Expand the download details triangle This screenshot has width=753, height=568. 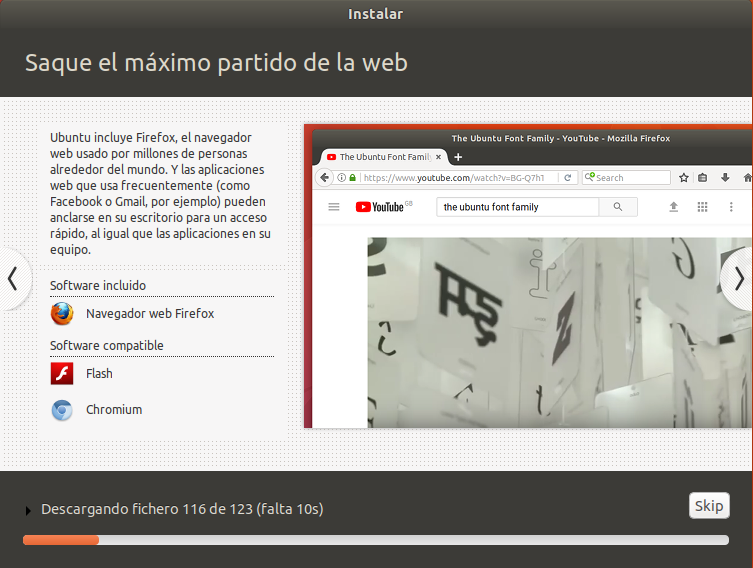point(28,511)
